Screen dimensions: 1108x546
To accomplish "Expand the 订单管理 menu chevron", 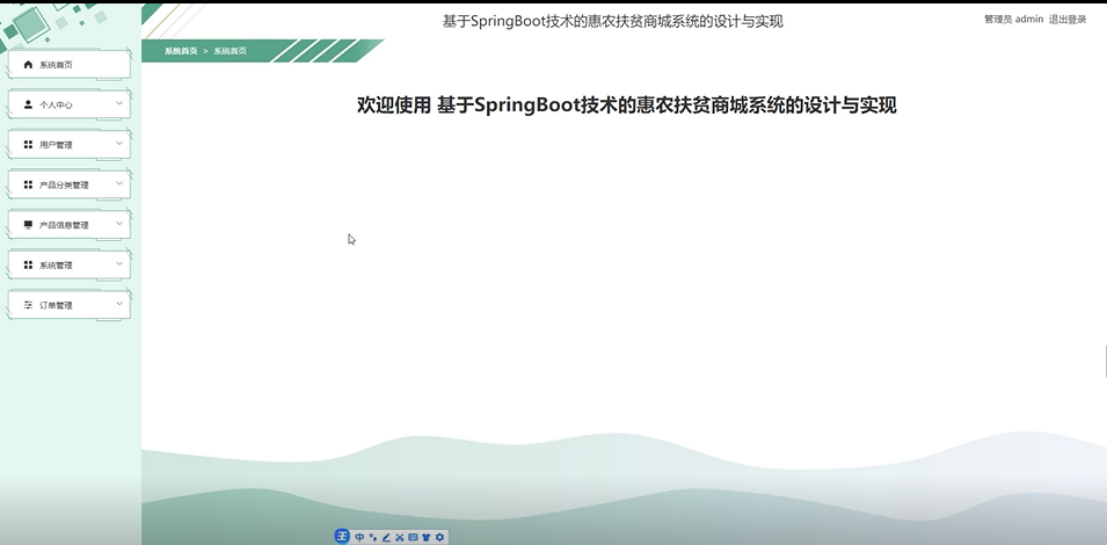I will click(119, 304).
